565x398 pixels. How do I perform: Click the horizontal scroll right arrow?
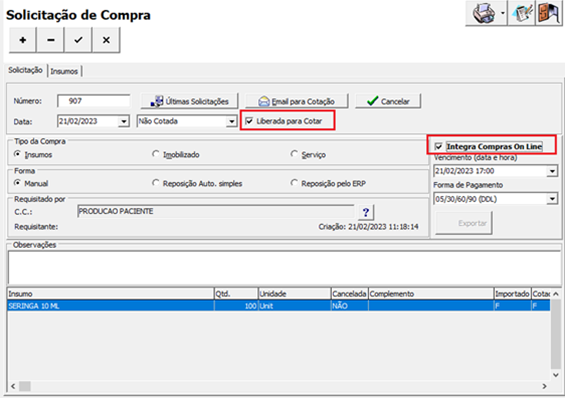click(544, 386)
